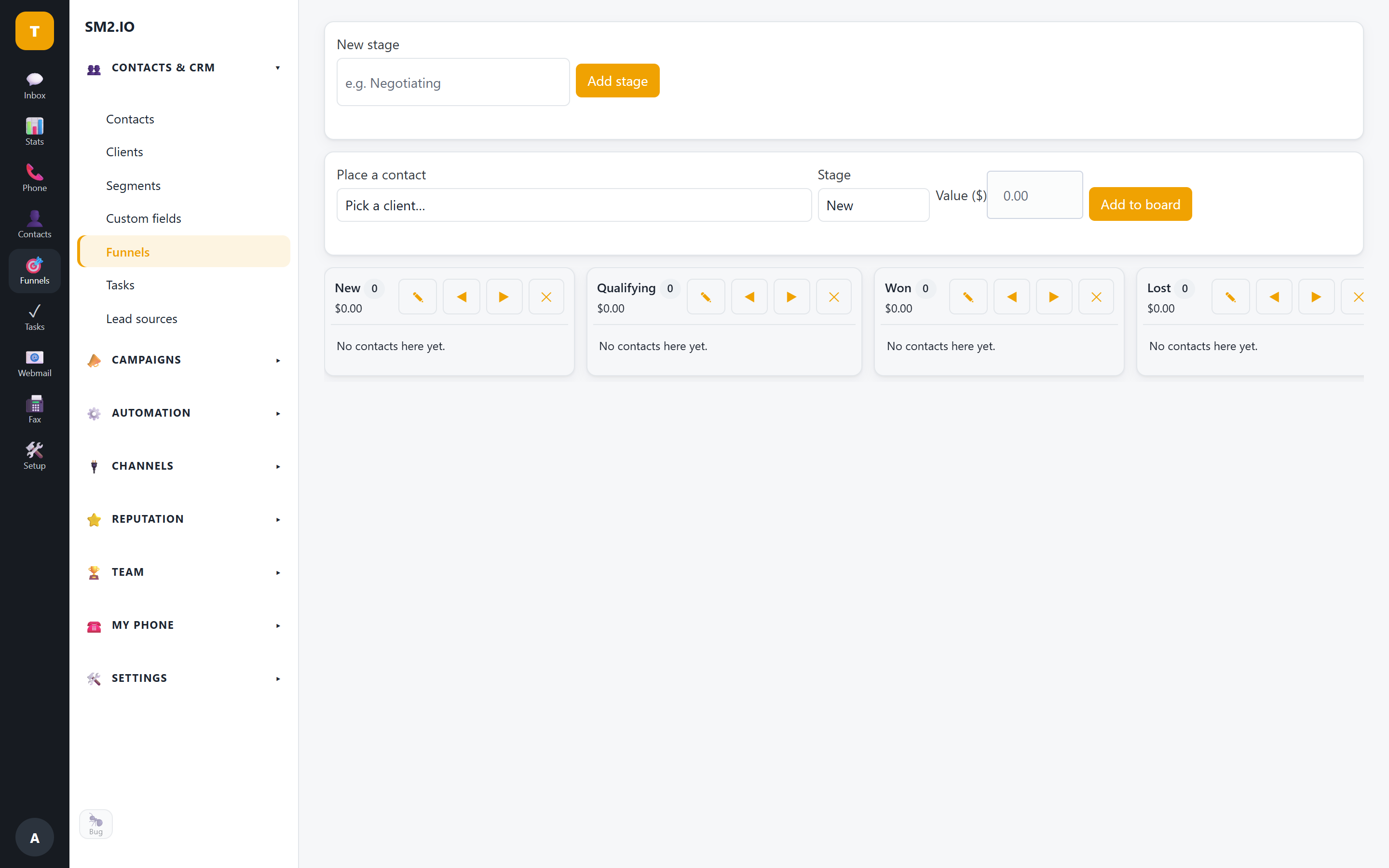Screen dimensions: 1389x868
Task: Move the New stage right
Action: pyautogui.click(x=504, y=297)
